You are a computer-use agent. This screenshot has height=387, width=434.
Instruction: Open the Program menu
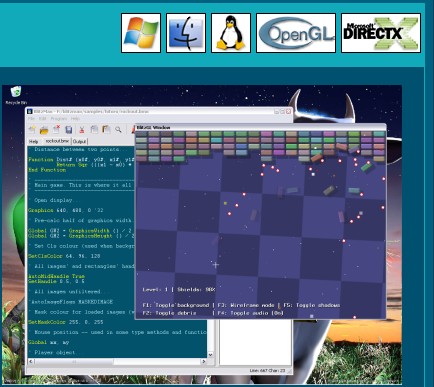click(x=59, y=119)
